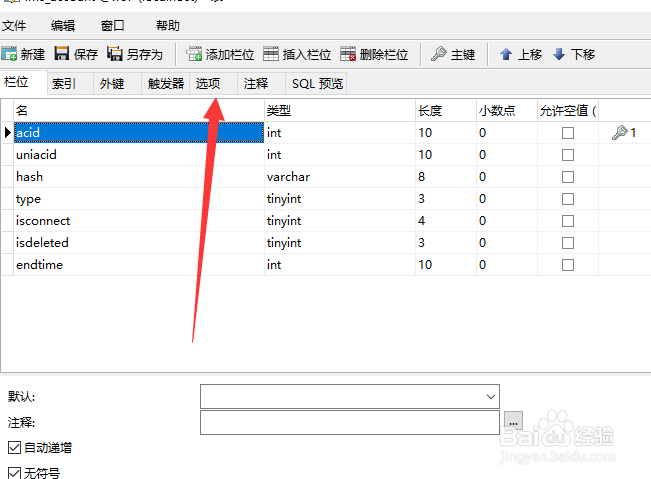Toggle allow-null checkbox for endtime
651x479 pixels.
(568, 265)
